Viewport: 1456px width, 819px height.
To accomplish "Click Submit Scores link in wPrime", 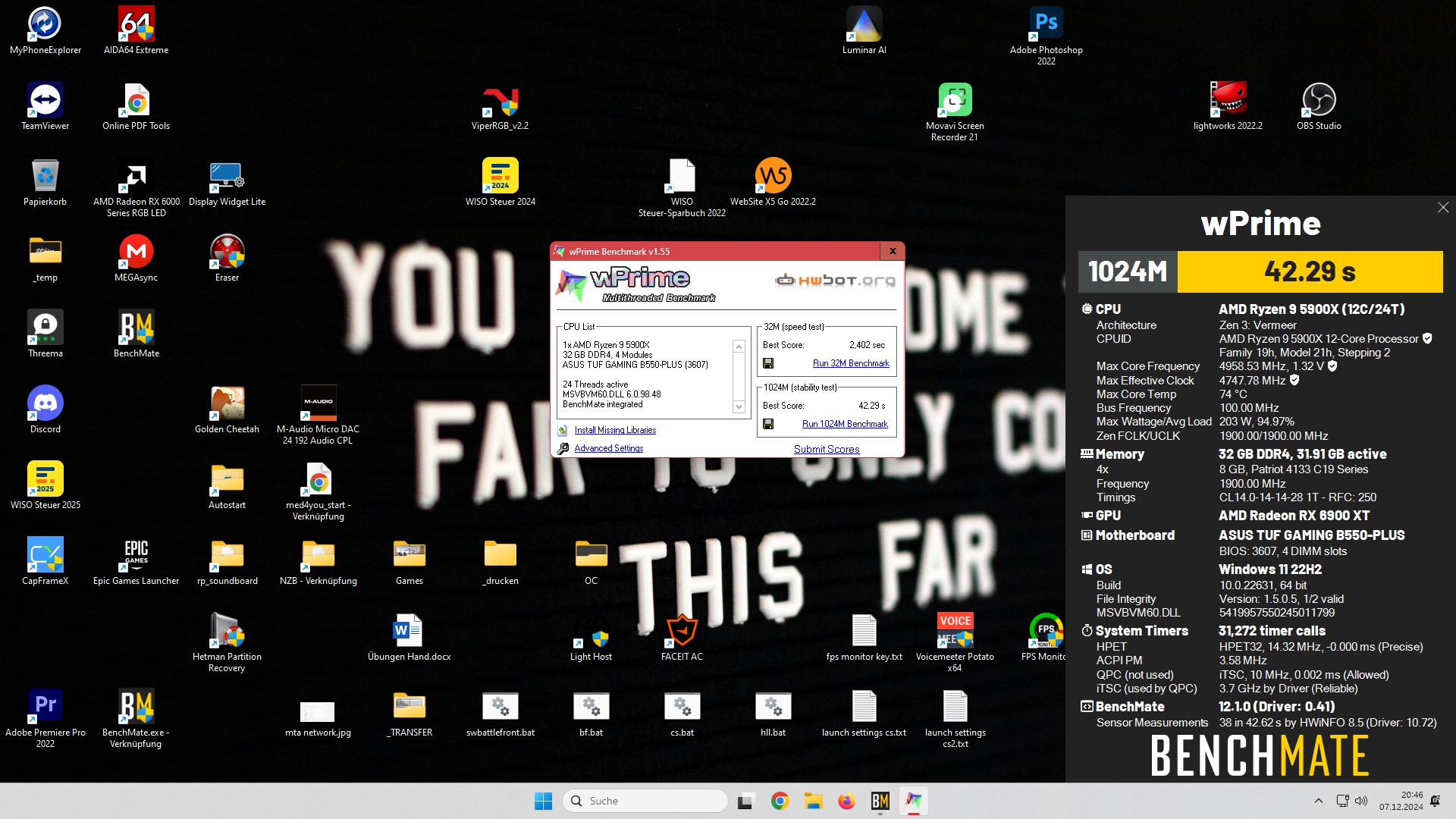I will [x=827, y=449].
